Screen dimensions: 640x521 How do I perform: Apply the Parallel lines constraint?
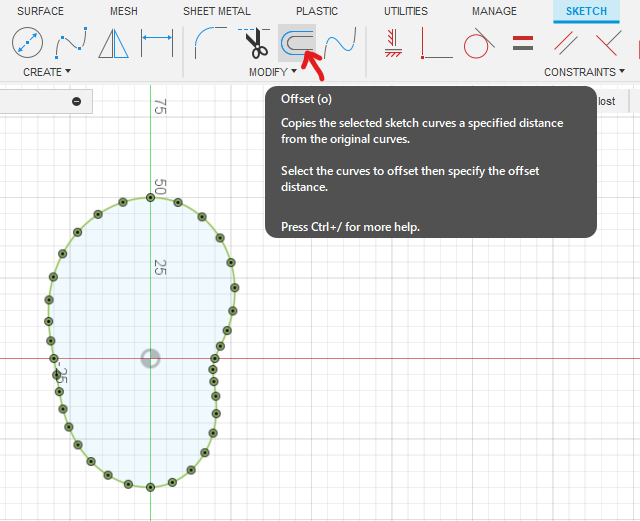[x=567, y=44]
